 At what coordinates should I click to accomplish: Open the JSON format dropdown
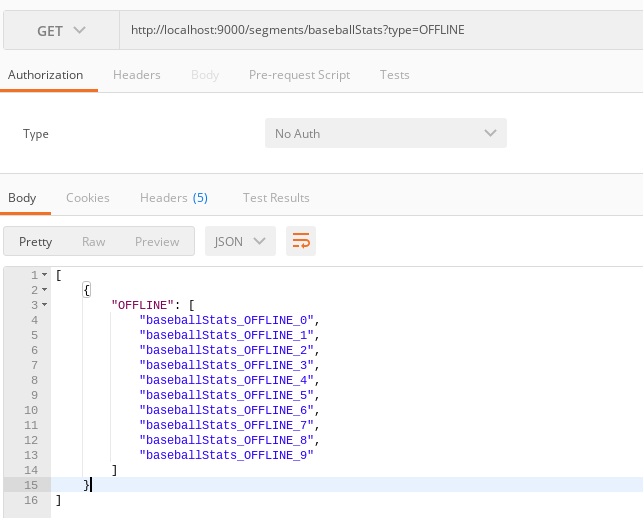coord(240,241)
